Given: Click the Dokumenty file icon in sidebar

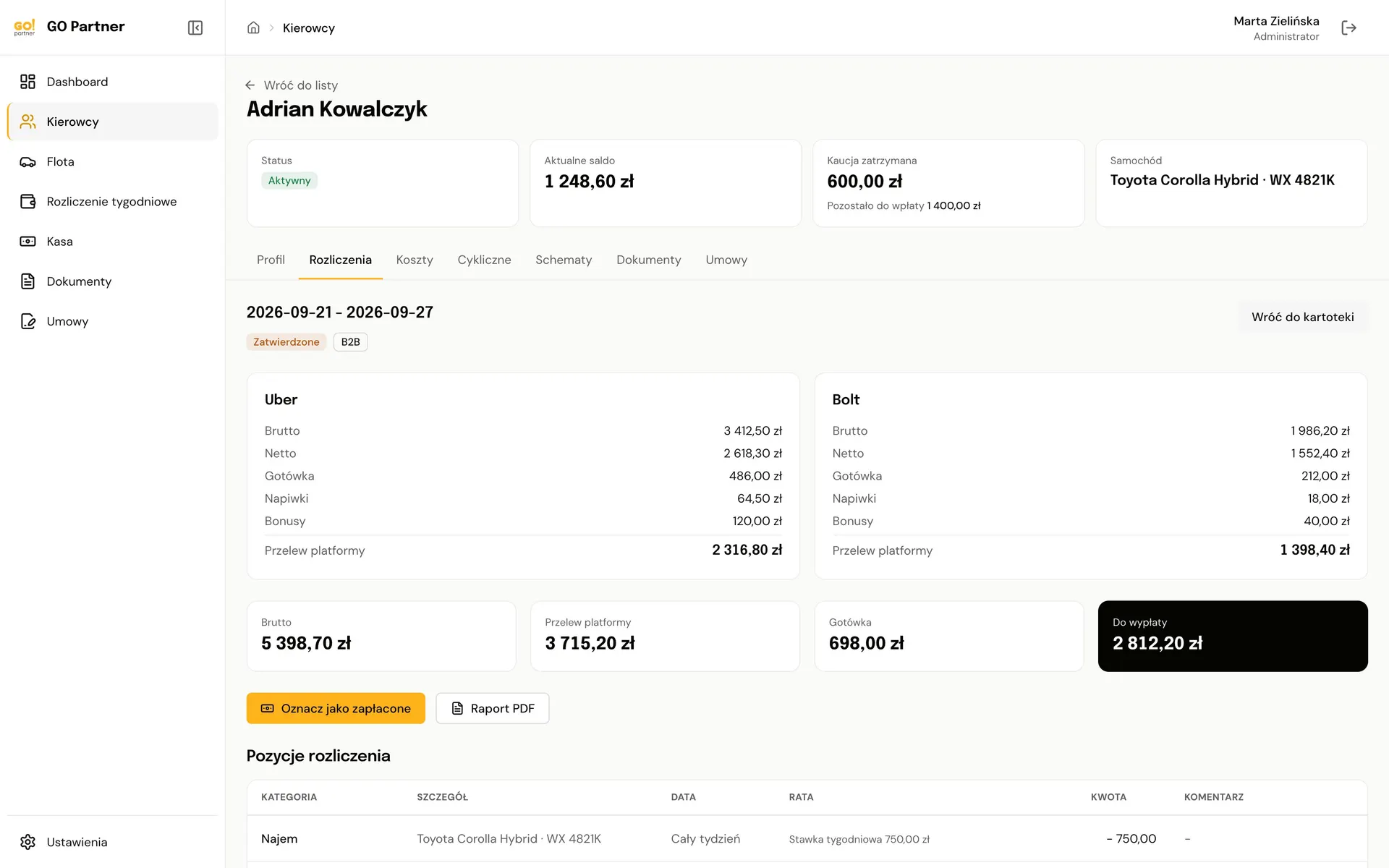Looking at the screenshot, I should (27, 281).
